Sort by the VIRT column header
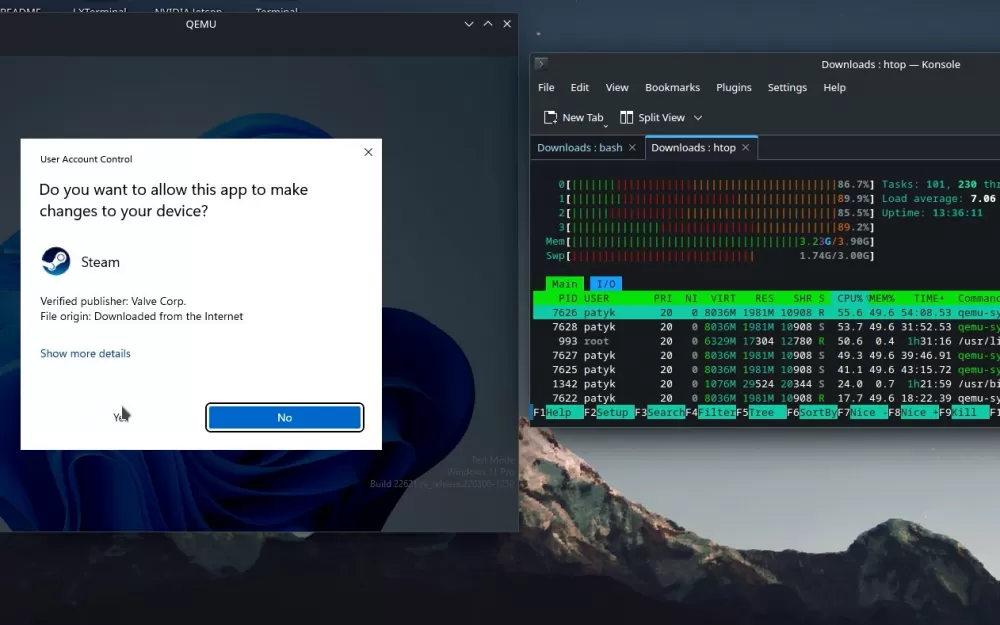1000x625 pixels. [723, 298]
